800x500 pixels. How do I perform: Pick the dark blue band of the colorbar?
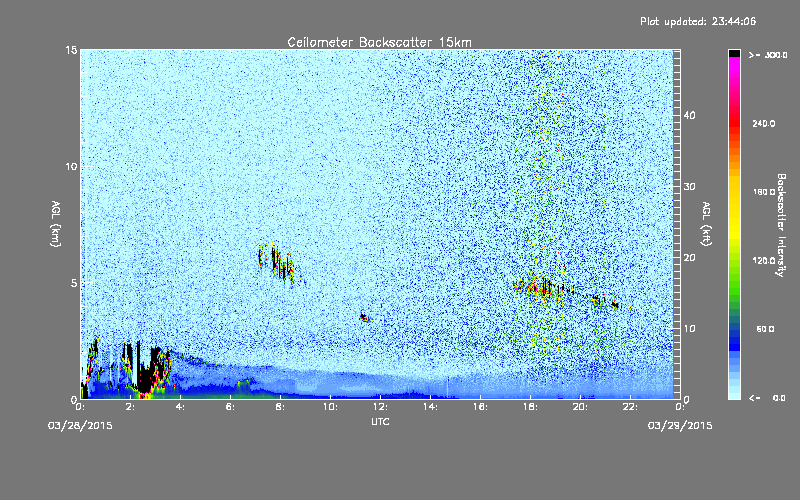coord(734,339)
